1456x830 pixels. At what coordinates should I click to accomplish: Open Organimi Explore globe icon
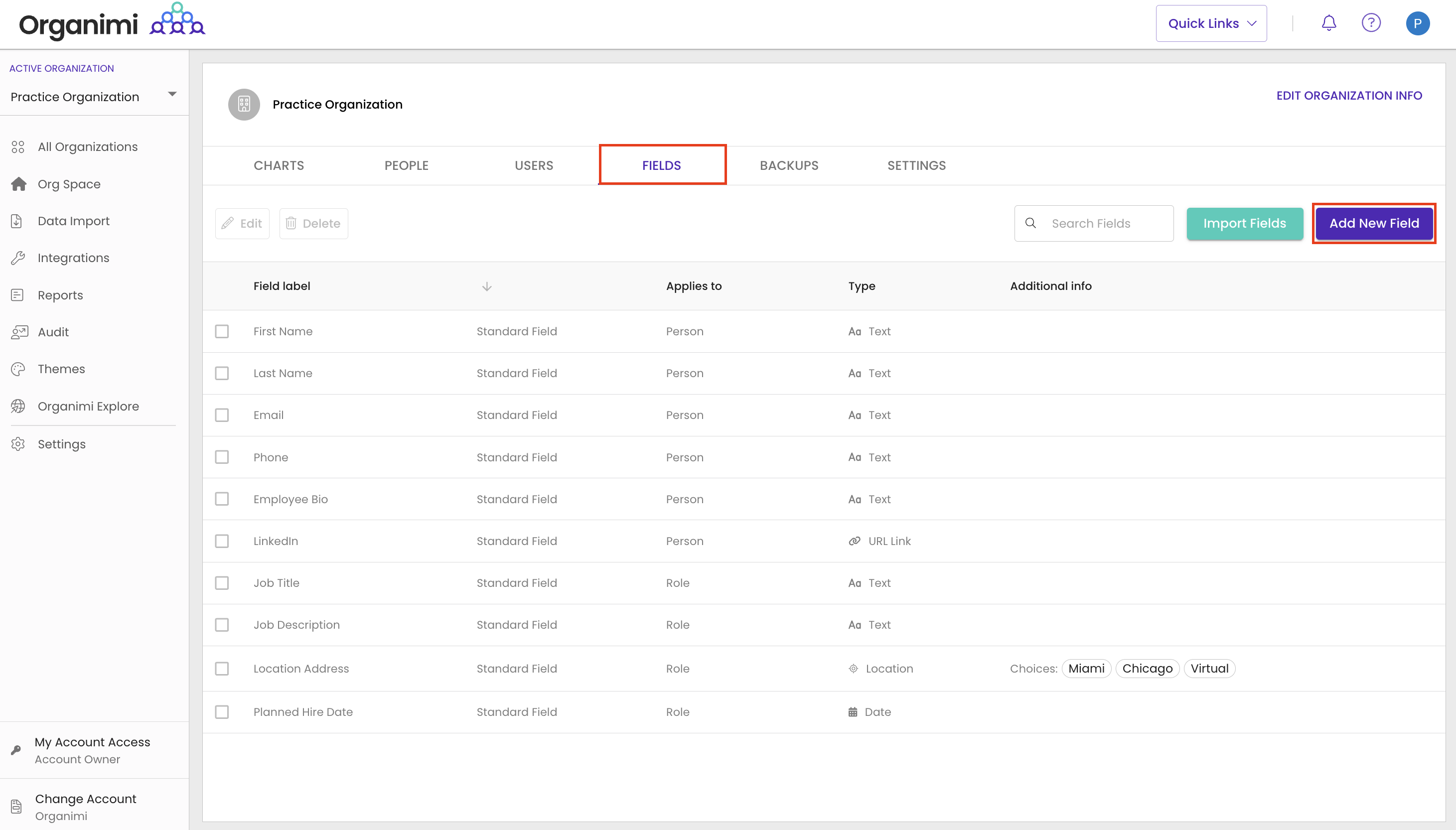[x=18, y=407]
